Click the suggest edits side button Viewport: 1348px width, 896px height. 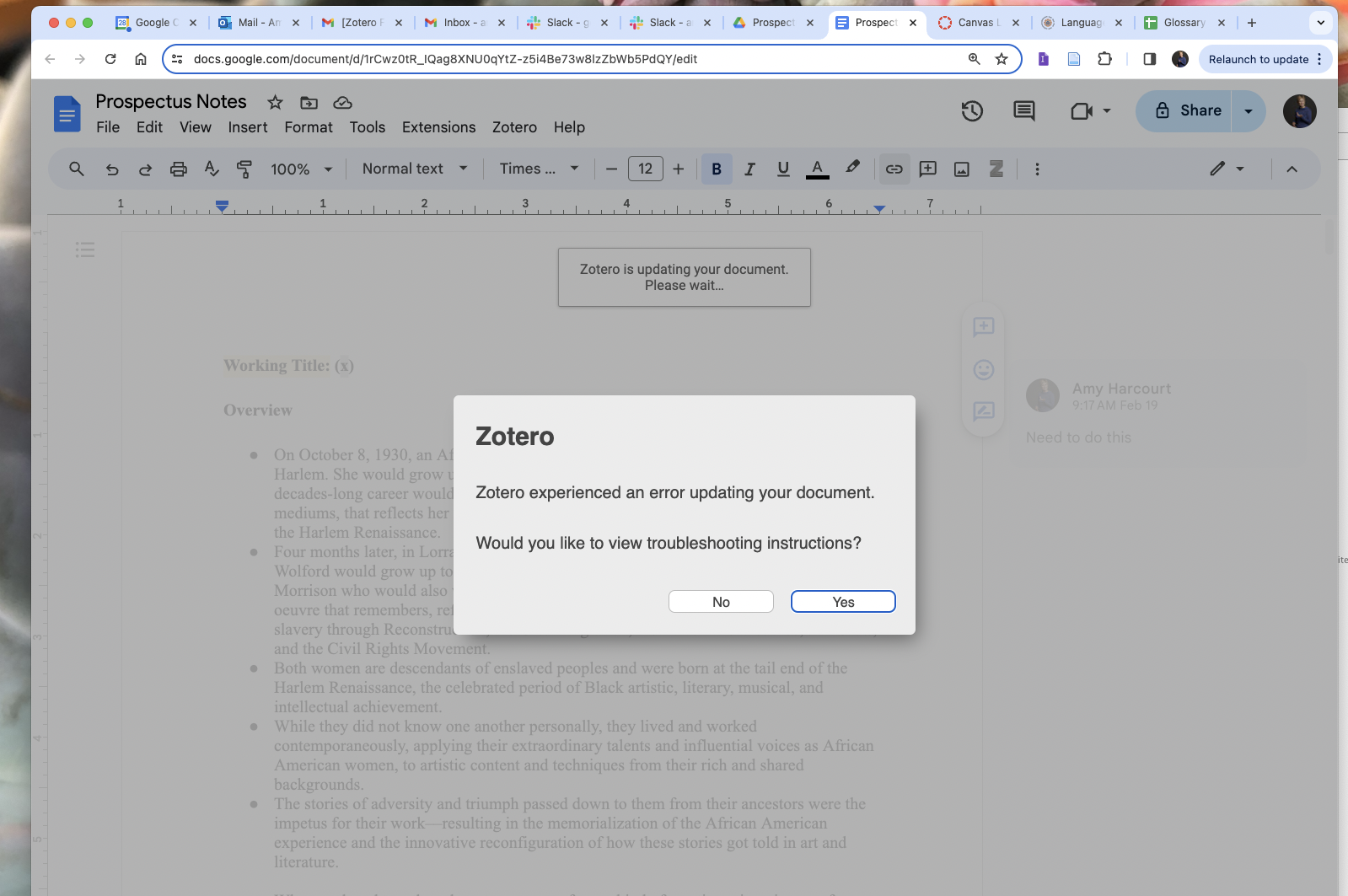point(983,411)
